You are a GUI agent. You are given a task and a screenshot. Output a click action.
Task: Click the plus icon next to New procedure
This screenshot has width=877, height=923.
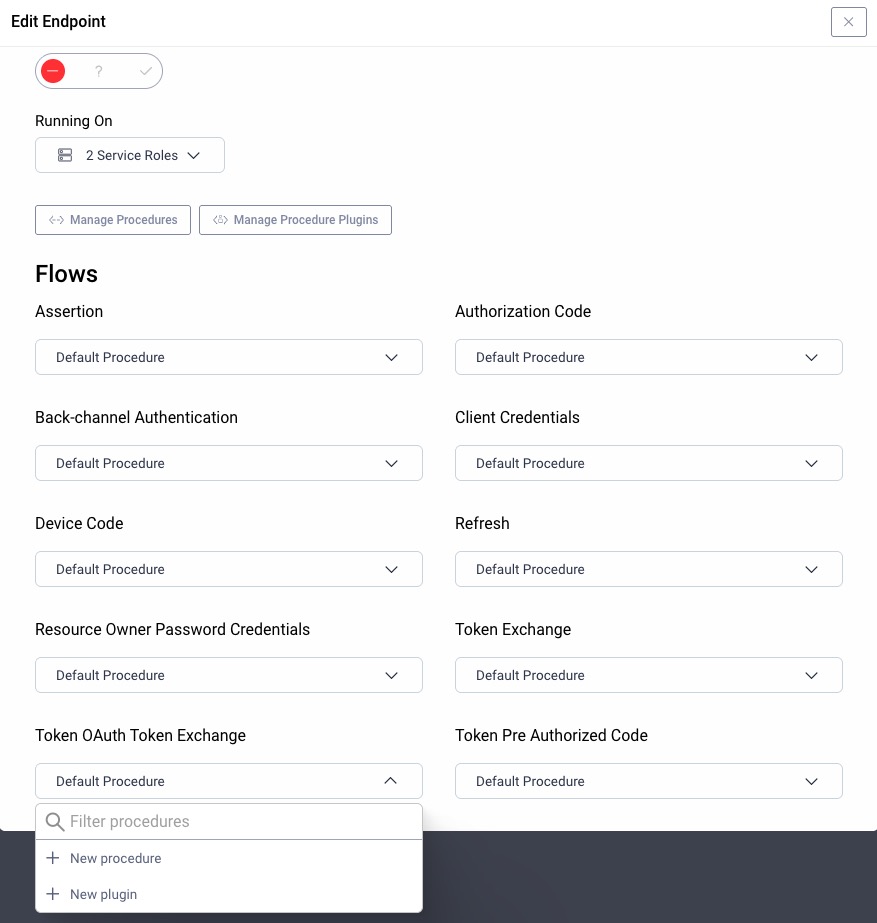[x=53, y=858]
